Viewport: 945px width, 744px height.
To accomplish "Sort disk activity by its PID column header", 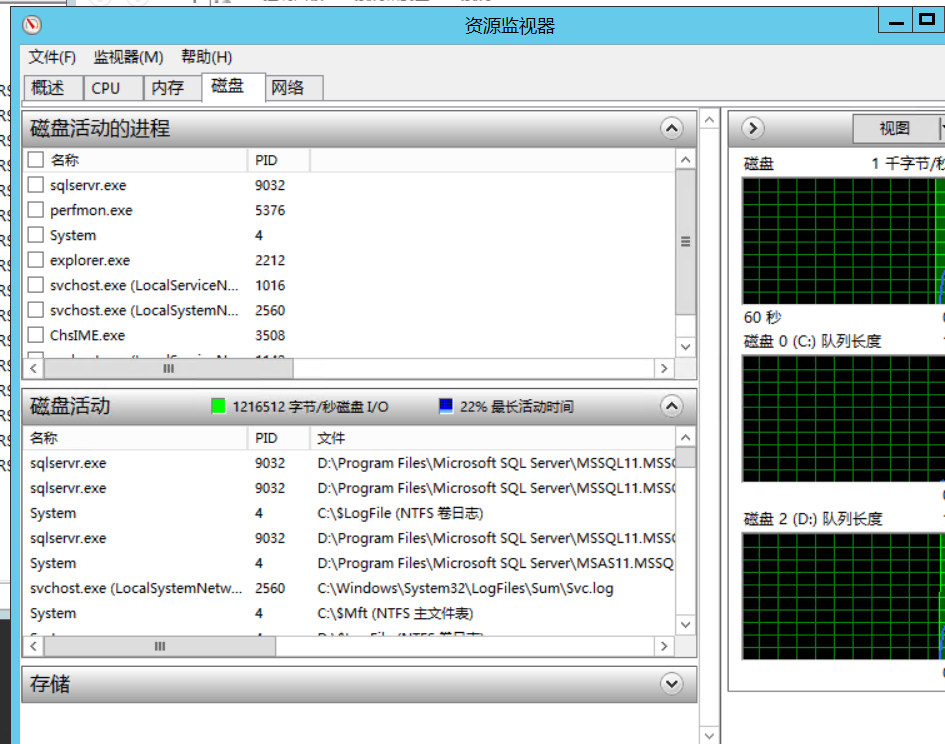I will coord(278,438).
